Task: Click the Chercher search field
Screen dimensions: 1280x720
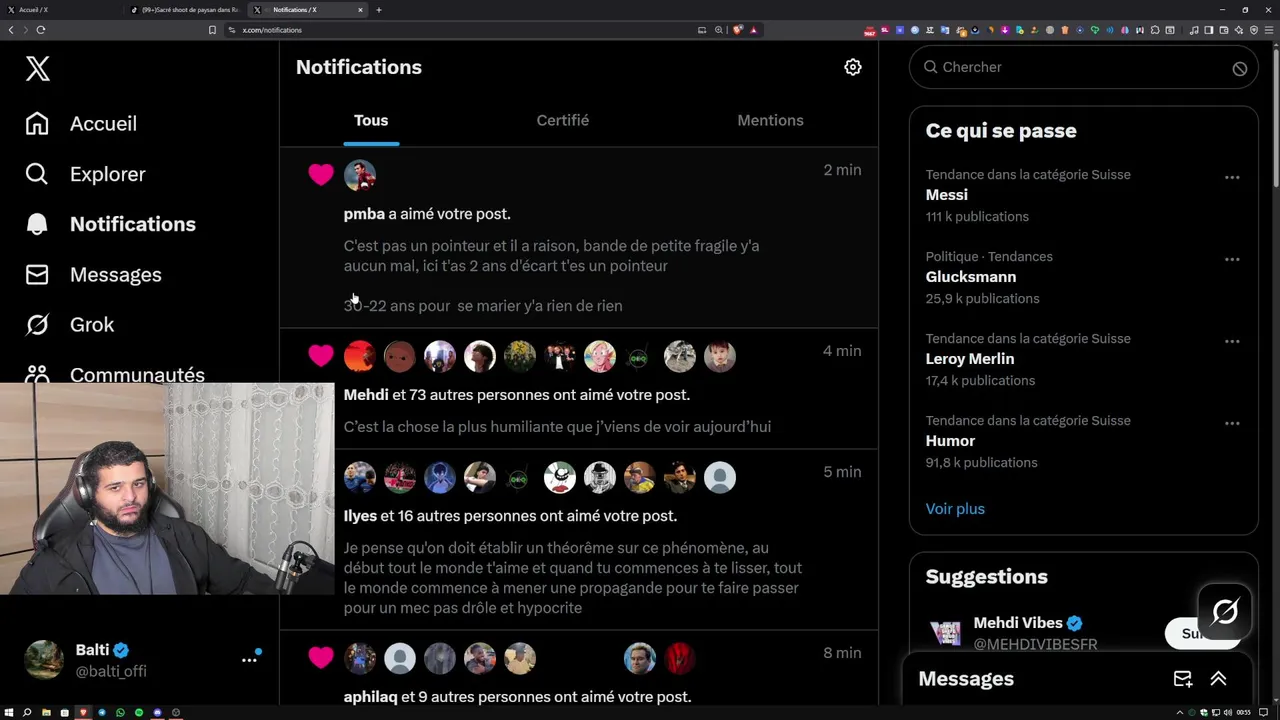Action: (1084, 67)
